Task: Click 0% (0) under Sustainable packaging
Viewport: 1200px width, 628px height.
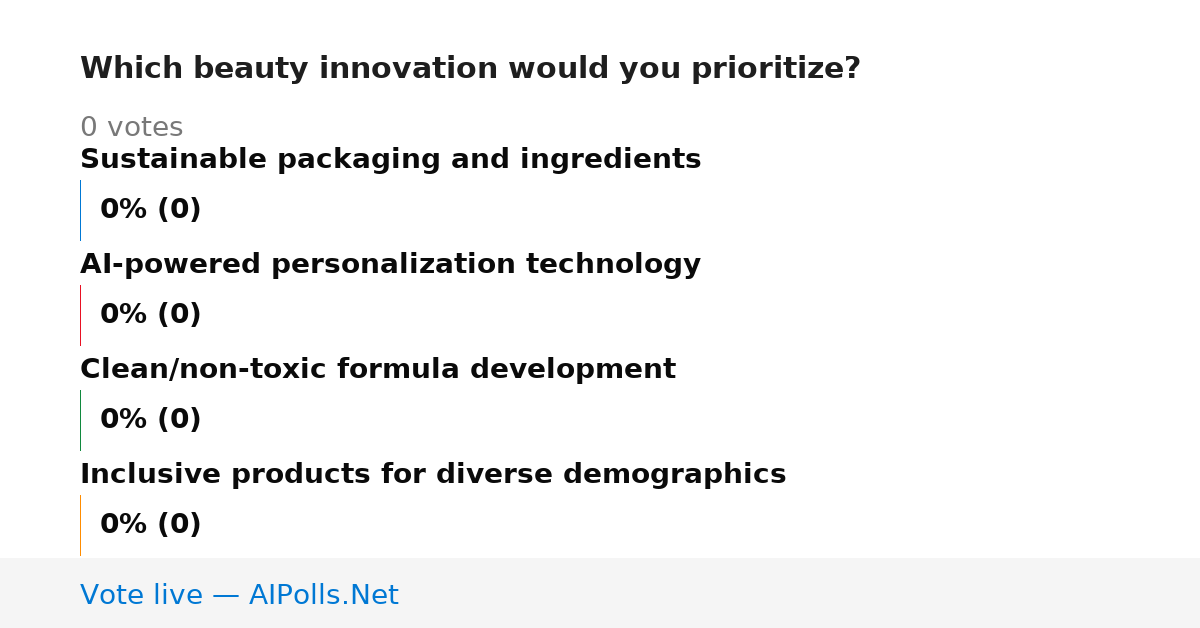Action: coord(150,210)
